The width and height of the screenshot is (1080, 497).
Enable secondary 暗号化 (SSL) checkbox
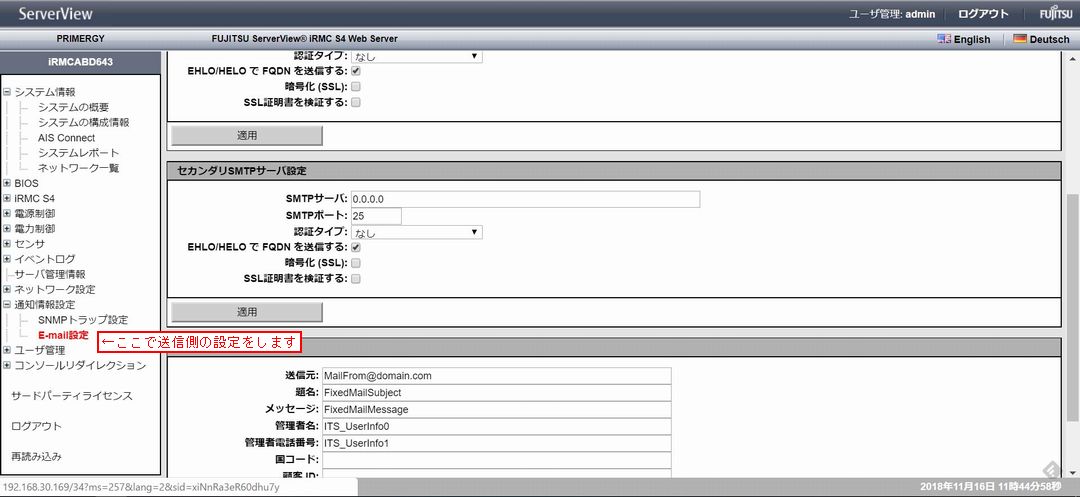356,263
